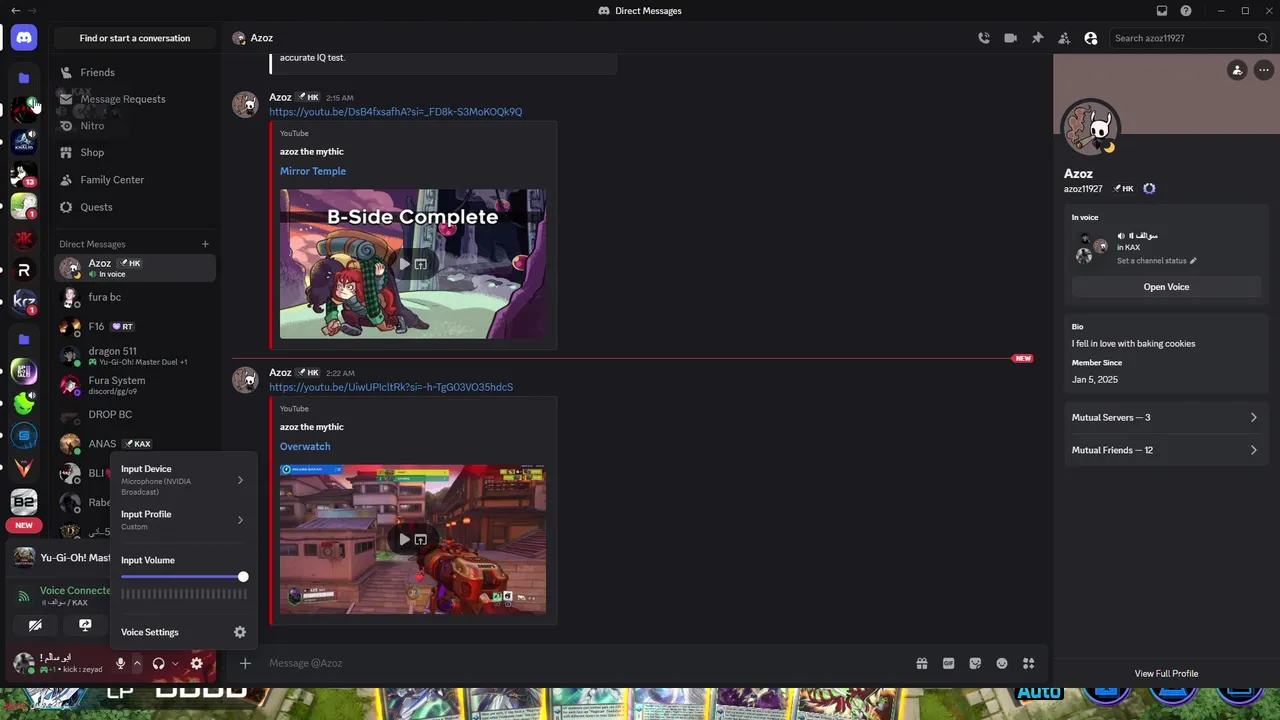Collapse the microphone input options arrow
Viewport: 1280px width, 720px height.
click(x=137, y=663)
